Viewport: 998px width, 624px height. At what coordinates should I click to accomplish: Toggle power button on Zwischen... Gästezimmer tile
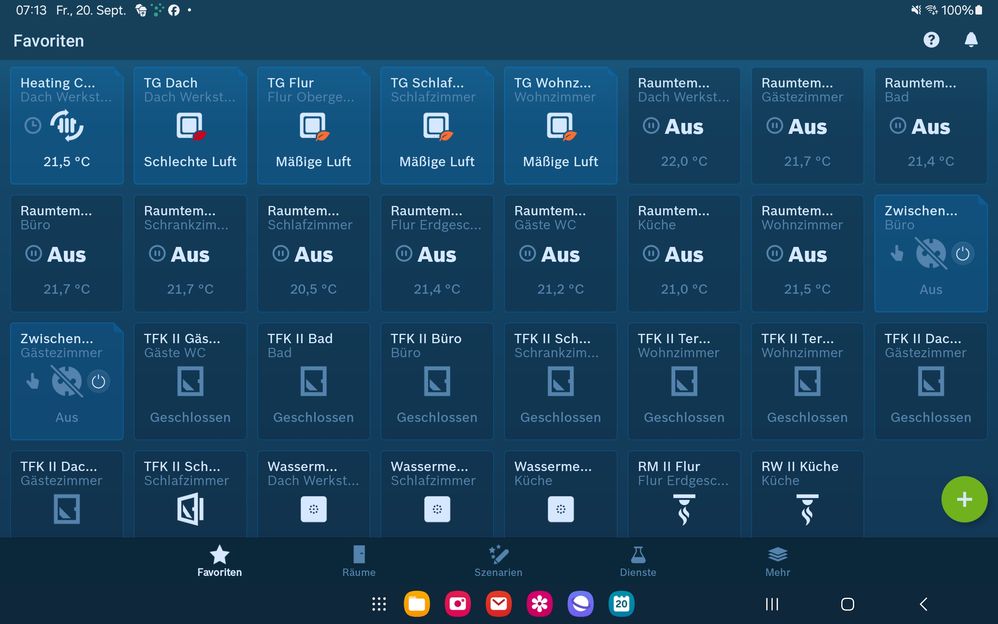point(98,381)
